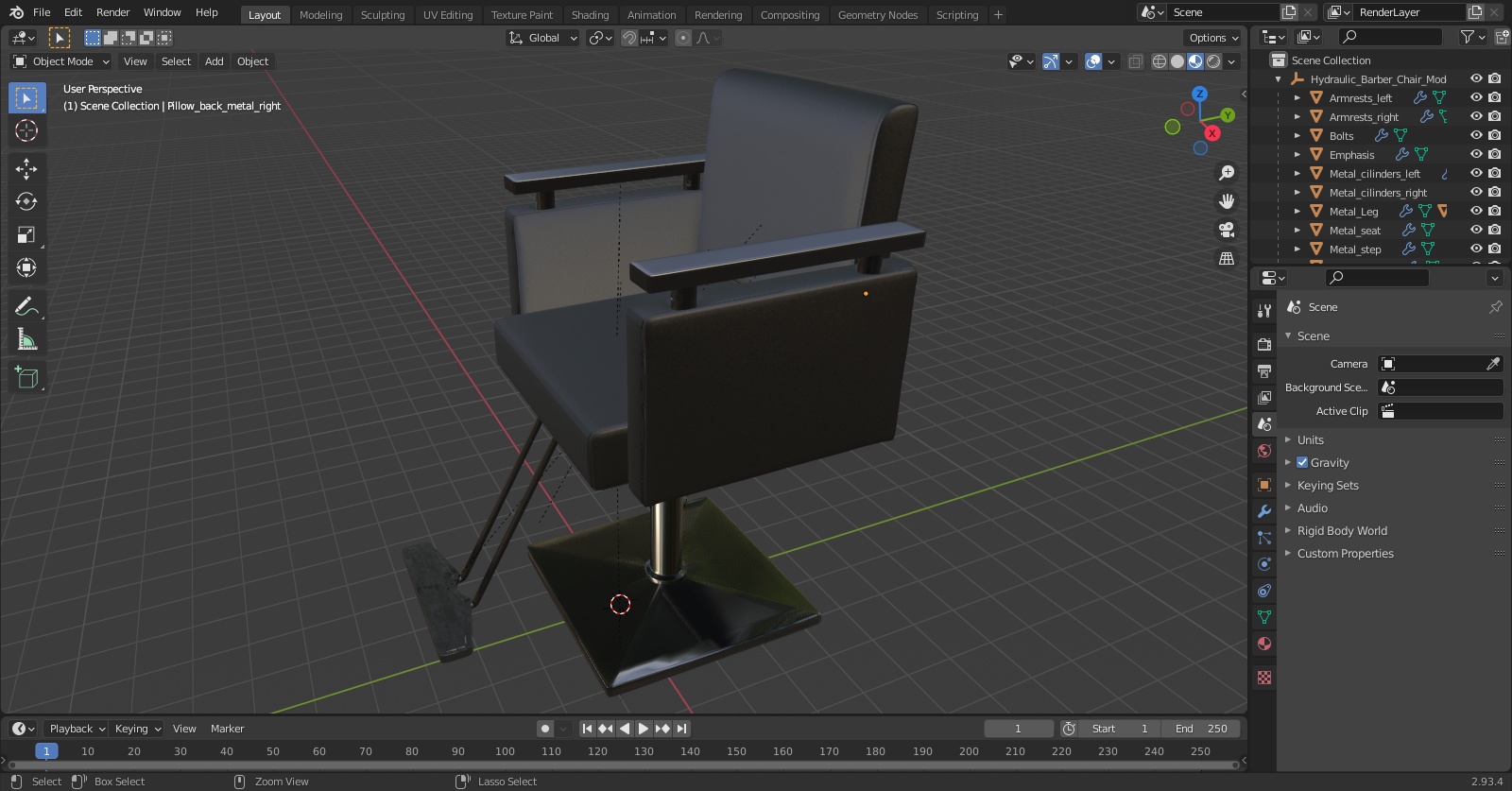Open Options dropdown
The width and height of the screenshot is (1512, 791).
click(x=1213, y=38)
